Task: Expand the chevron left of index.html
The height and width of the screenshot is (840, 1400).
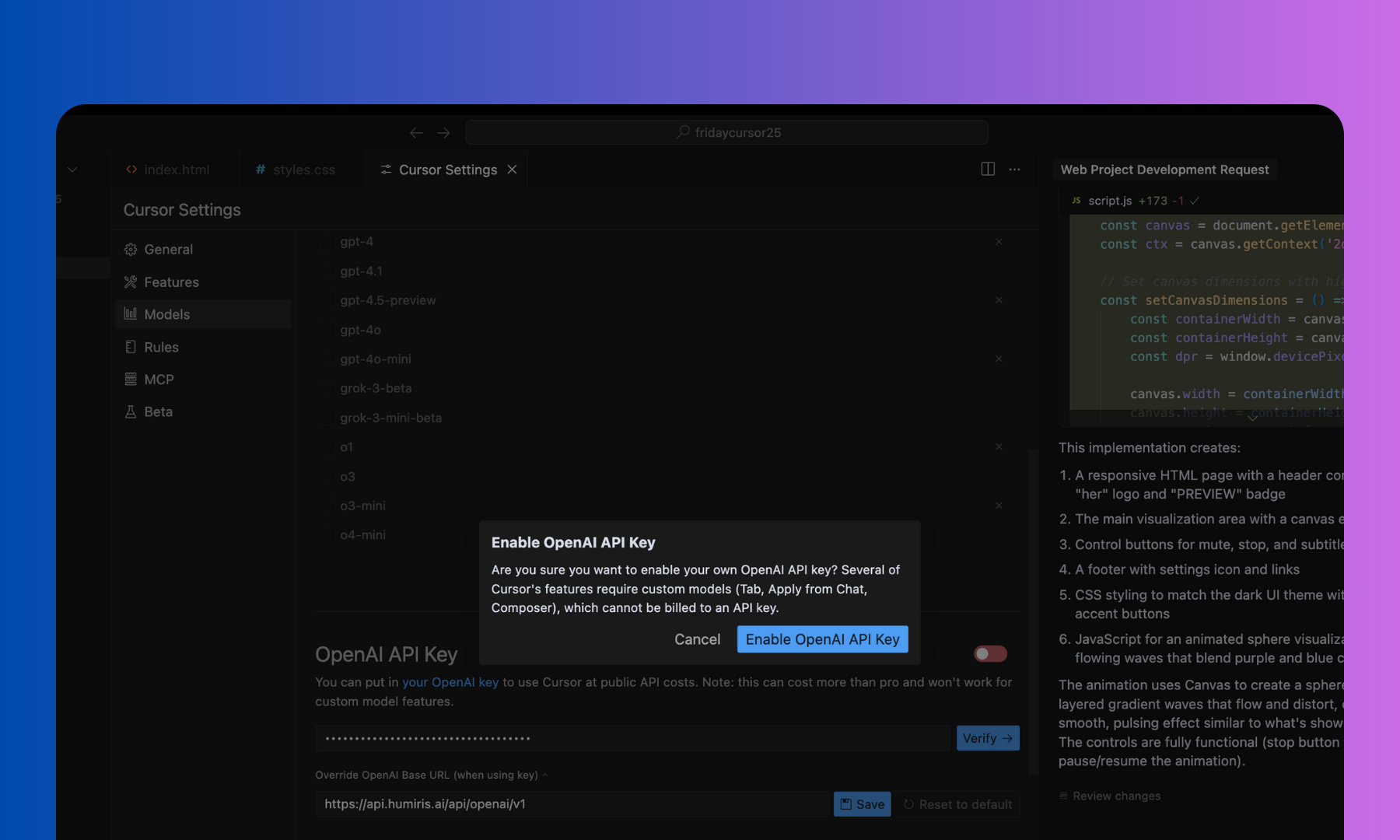Action: point(72,170)
